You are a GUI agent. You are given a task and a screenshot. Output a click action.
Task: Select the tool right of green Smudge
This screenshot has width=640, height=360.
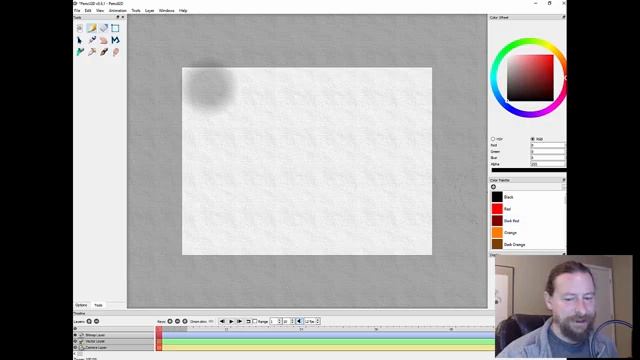pos(92,52)
